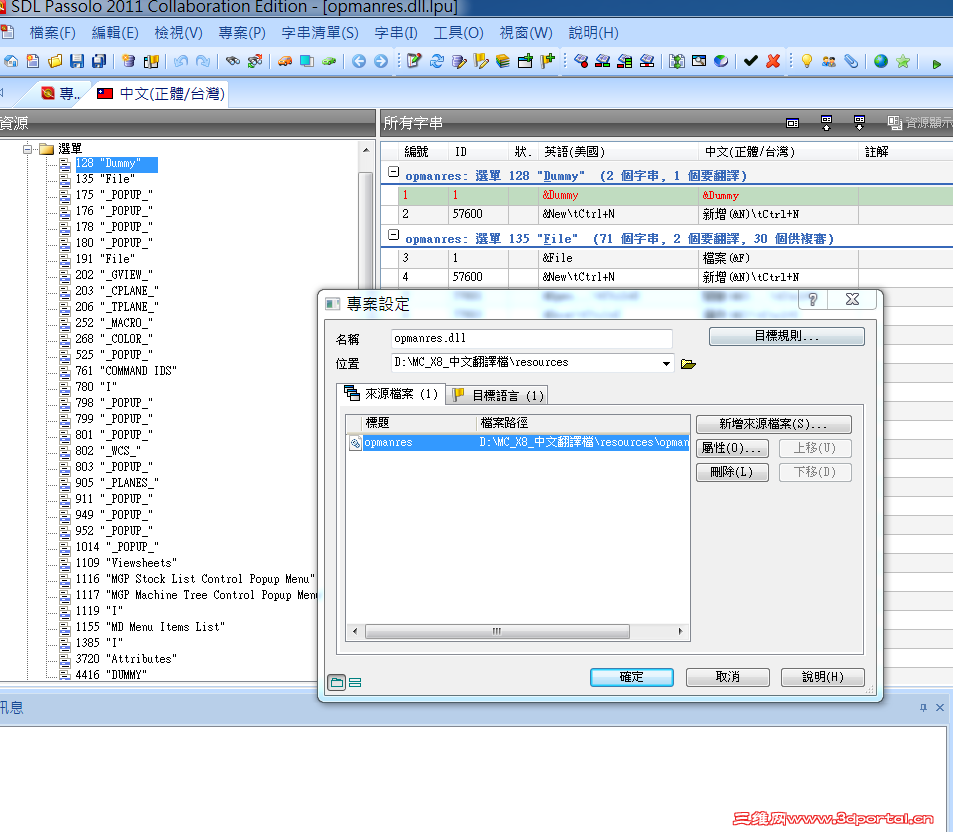Click the scroll-up arrow of the resource tree
Image resolution: width=953 pixels, height=832 pixels.
pos(366,150)
